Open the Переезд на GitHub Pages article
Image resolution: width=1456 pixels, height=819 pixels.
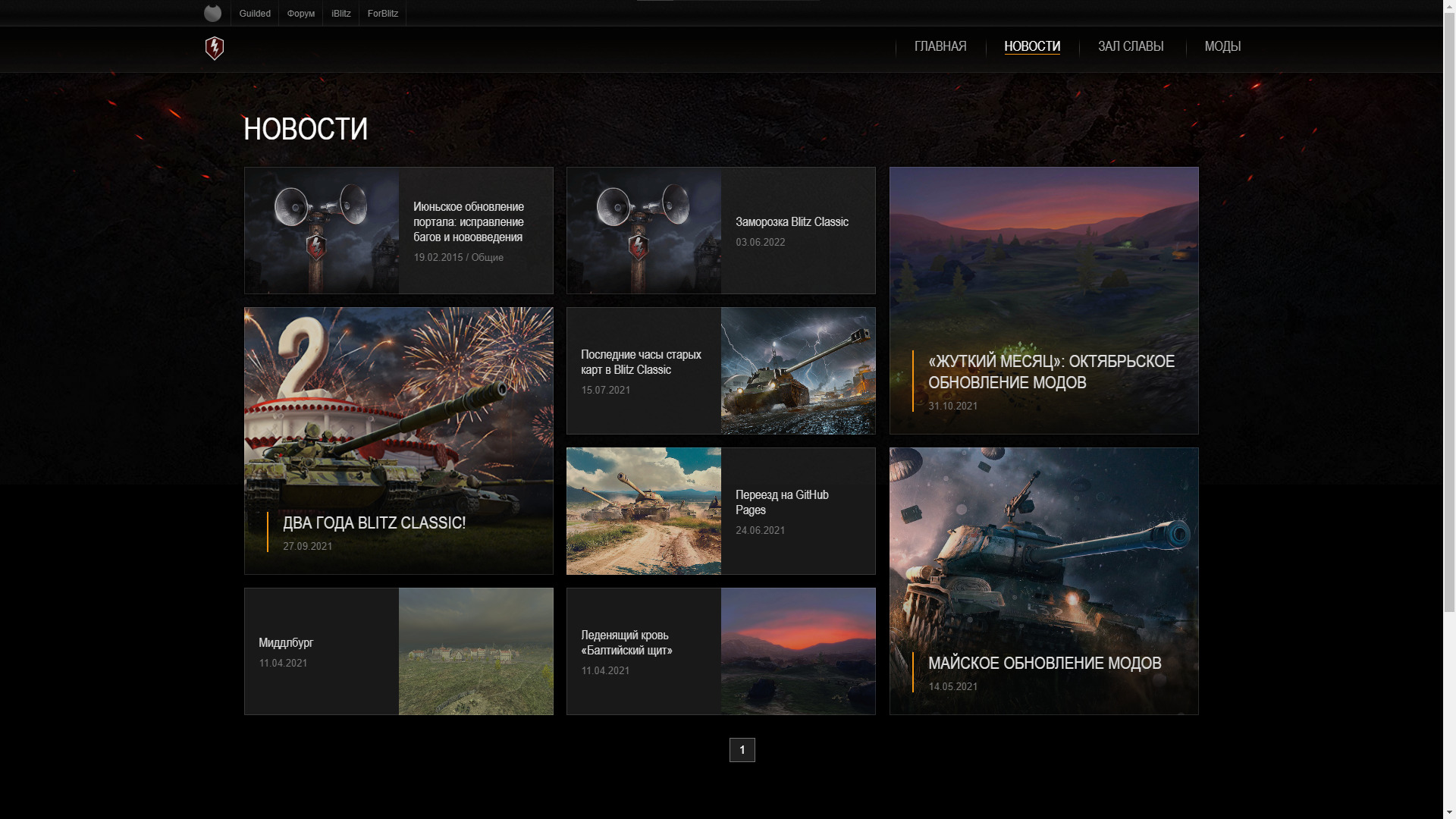tap(782, 502)
